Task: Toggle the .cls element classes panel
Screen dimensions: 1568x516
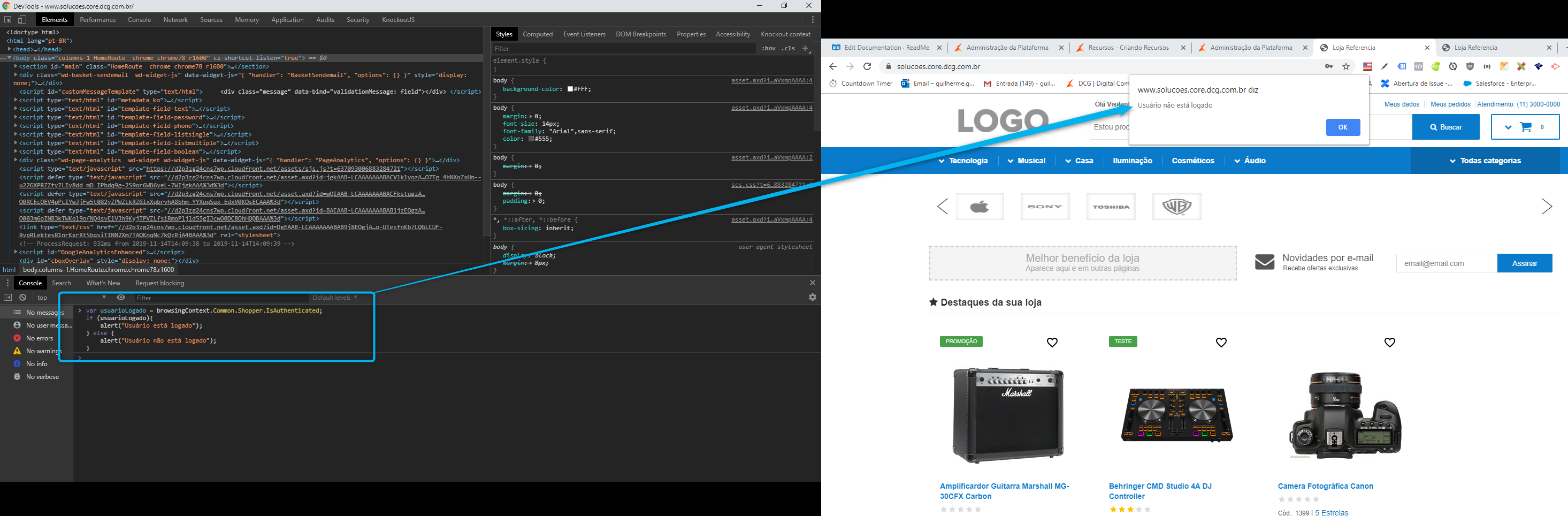Action: tap(789, 48)
